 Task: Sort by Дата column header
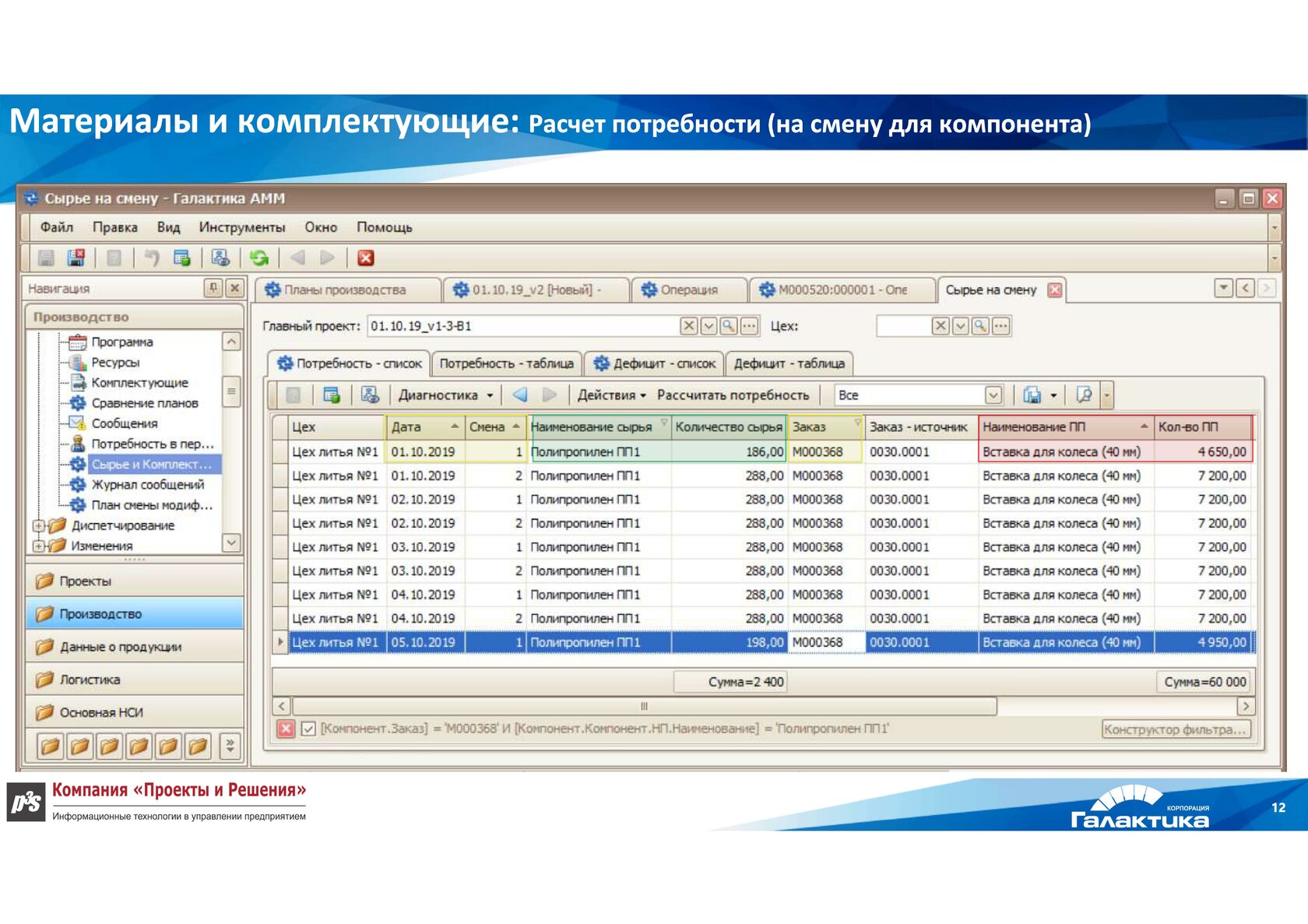[425, 427]
